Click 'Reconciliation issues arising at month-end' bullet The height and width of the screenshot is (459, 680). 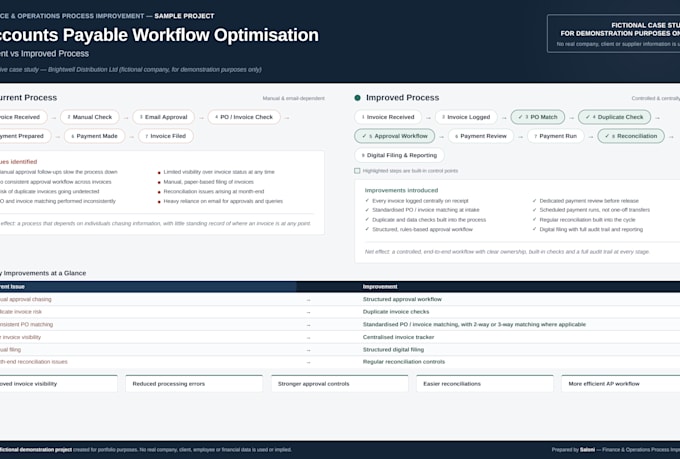214,192
